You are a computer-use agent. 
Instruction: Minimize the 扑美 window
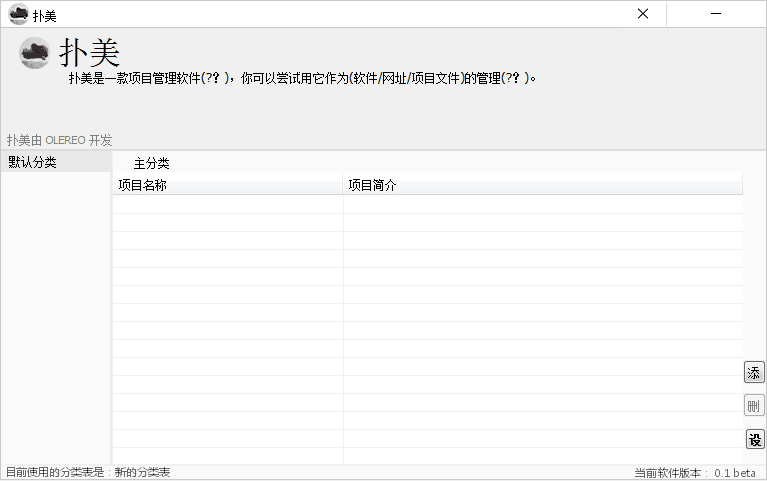[x=716, y=14]
